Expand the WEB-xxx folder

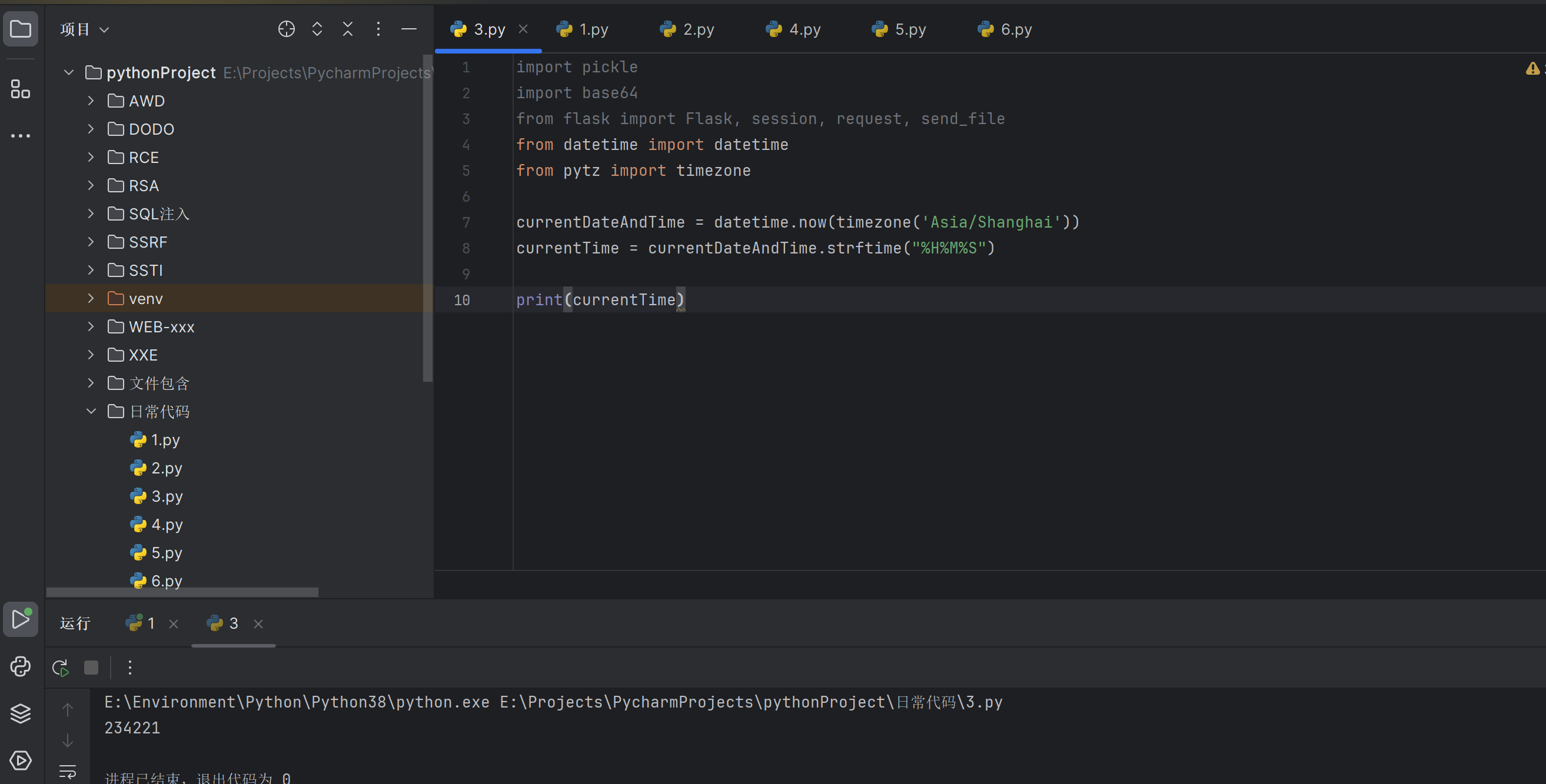point(91,326)
